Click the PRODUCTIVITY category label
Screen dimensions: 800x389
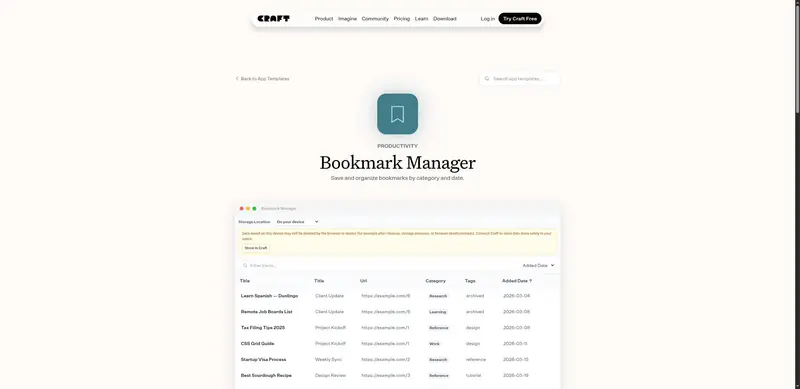pyautogui.click(x=397, y=146)
